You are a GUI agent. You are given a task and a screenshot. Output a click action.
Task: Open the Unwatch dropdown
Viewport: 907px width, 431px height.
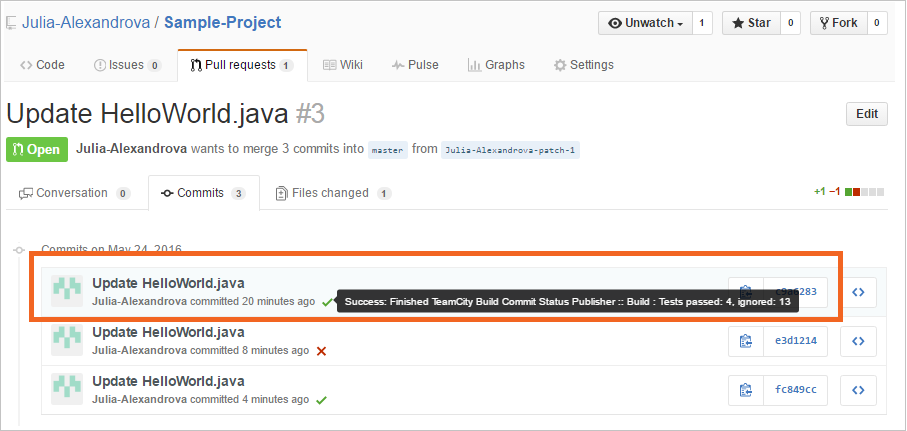[648, 23]
